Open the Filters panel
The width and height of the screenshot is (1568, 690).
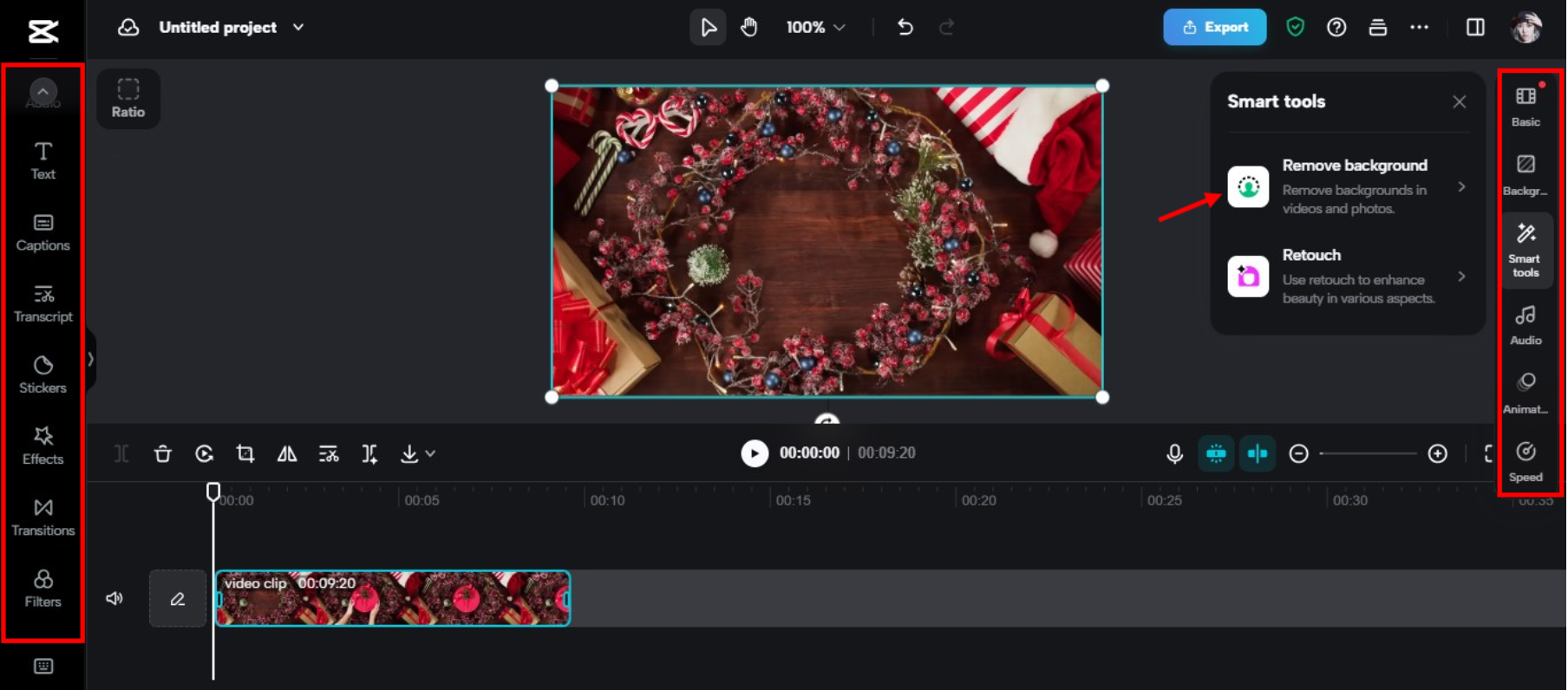tap(42, 589)
